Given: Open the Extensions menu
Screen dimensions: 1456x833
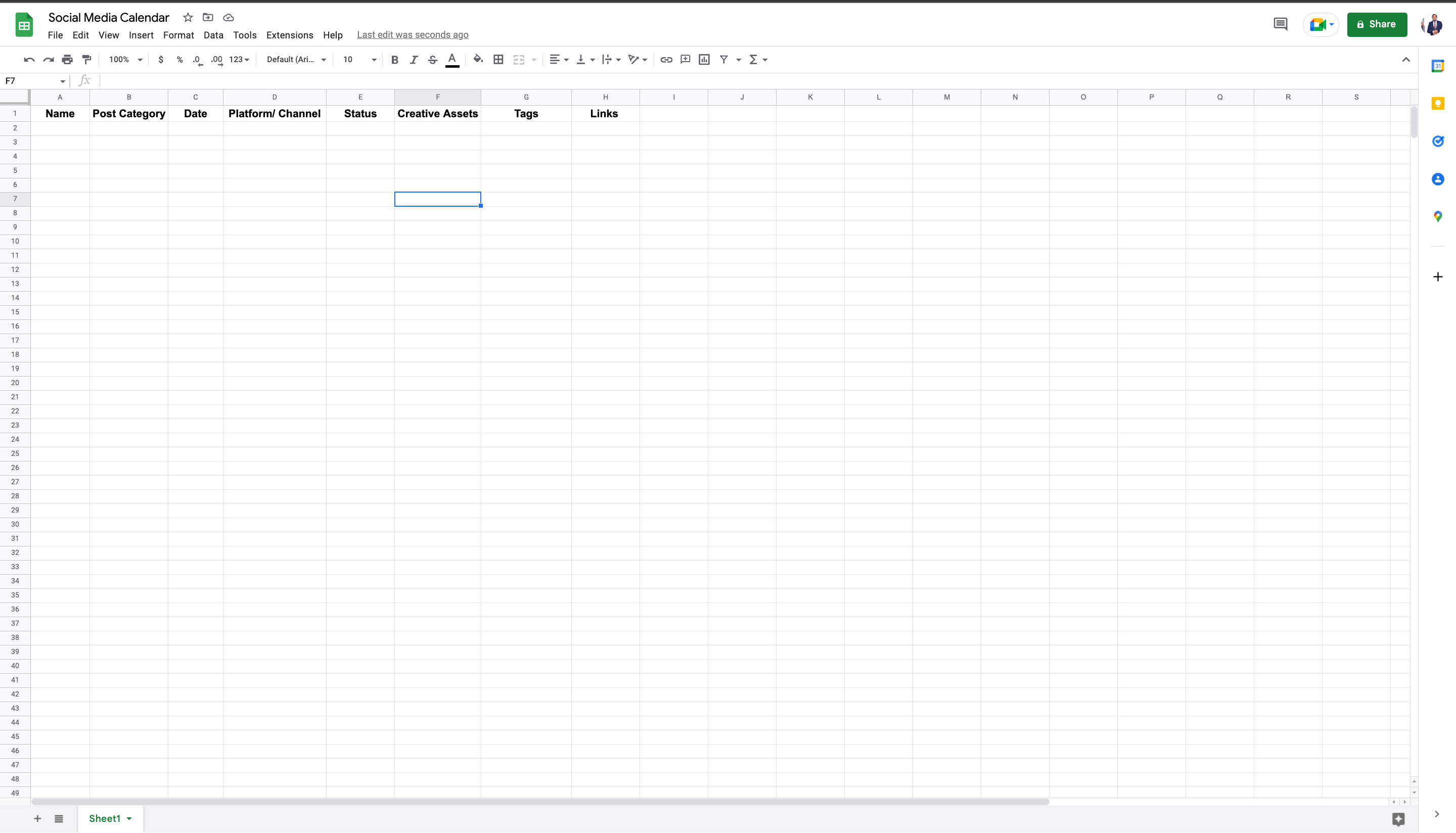Looking at the screenshot, I should pyautogui.click(x=290, y=35).
